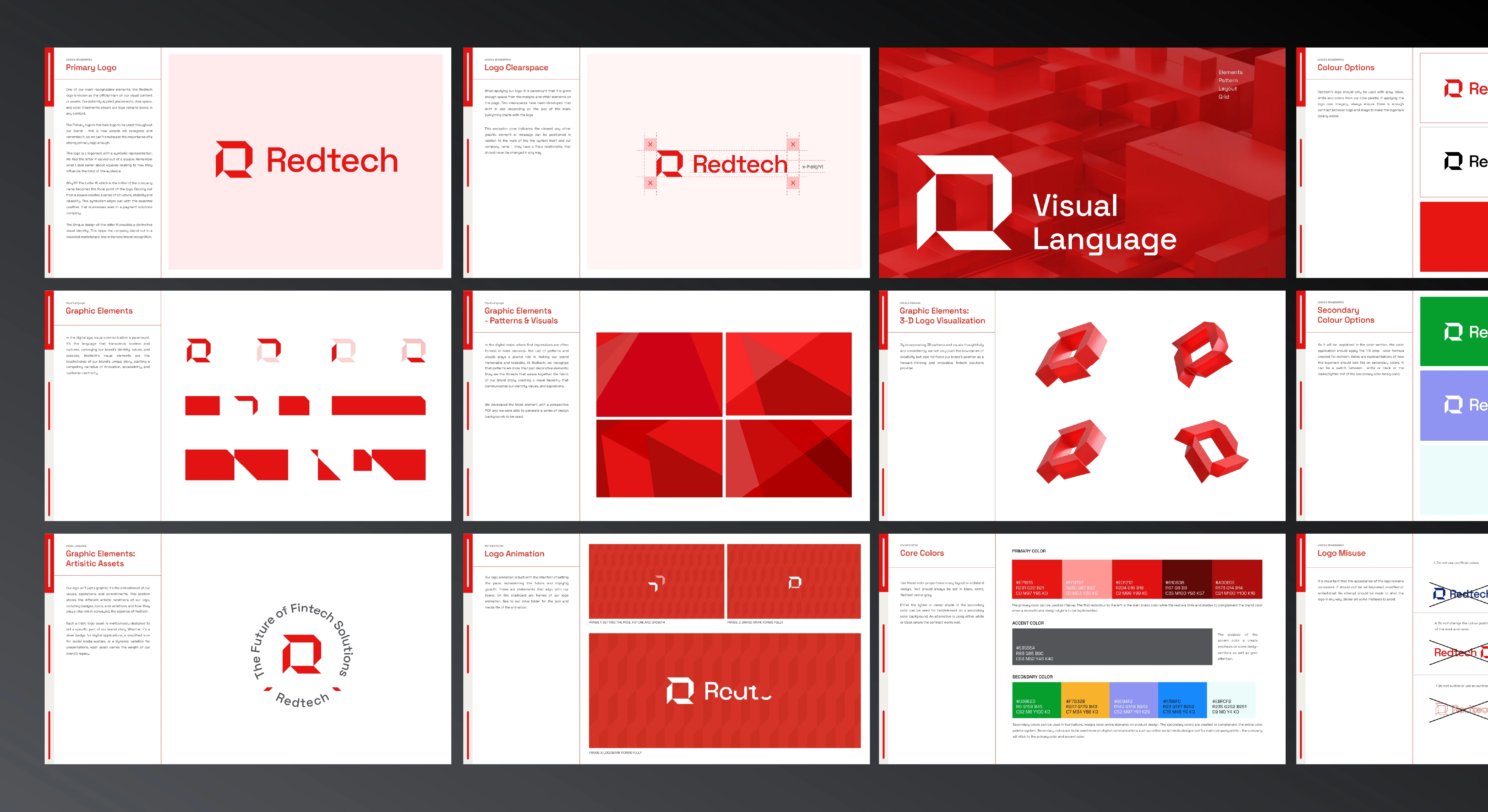Screen dimensions: 1488x812
Task: Pick the #FF9797 pink swatch
Action: coord(1087,579)
